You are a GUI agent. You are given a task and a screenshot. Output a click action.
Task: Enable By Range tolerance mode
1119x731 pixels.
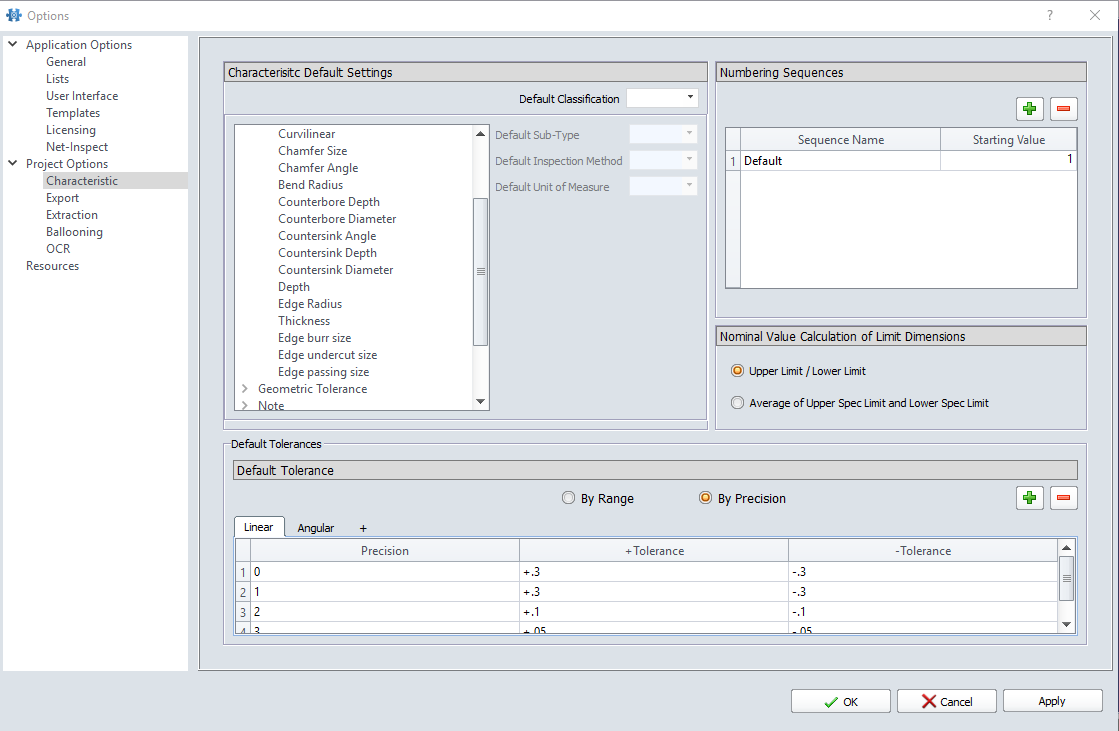(568, 498)
